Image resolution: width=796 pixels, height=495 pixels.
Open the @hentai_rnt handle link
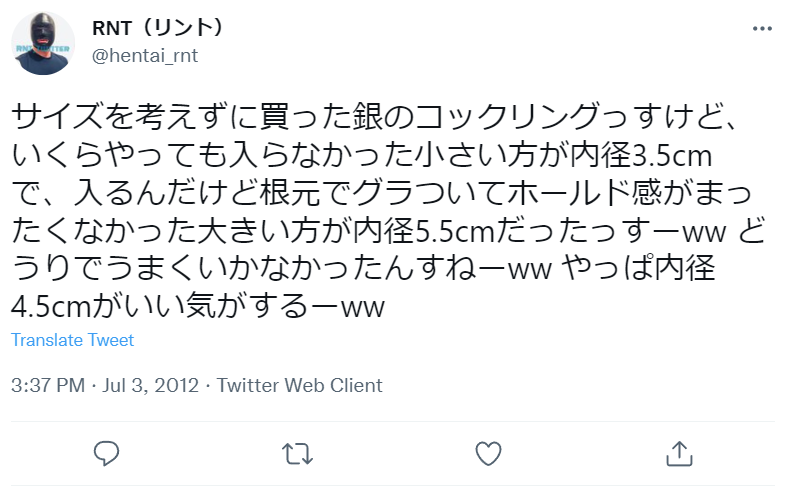pyautogui.click(x=145, y=55)
